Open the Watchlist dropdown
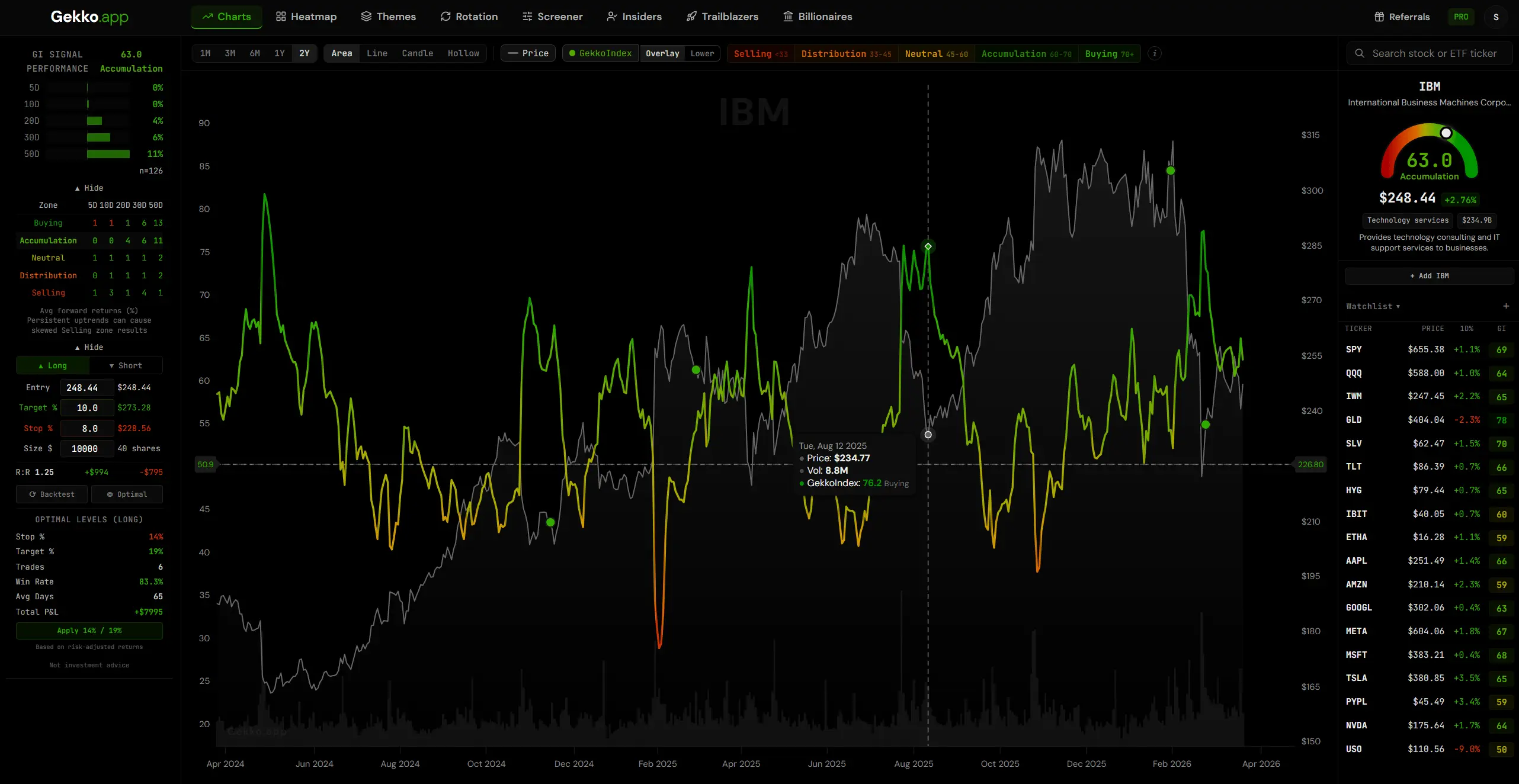This screenshot has width=1519, height=784. 1373,306
